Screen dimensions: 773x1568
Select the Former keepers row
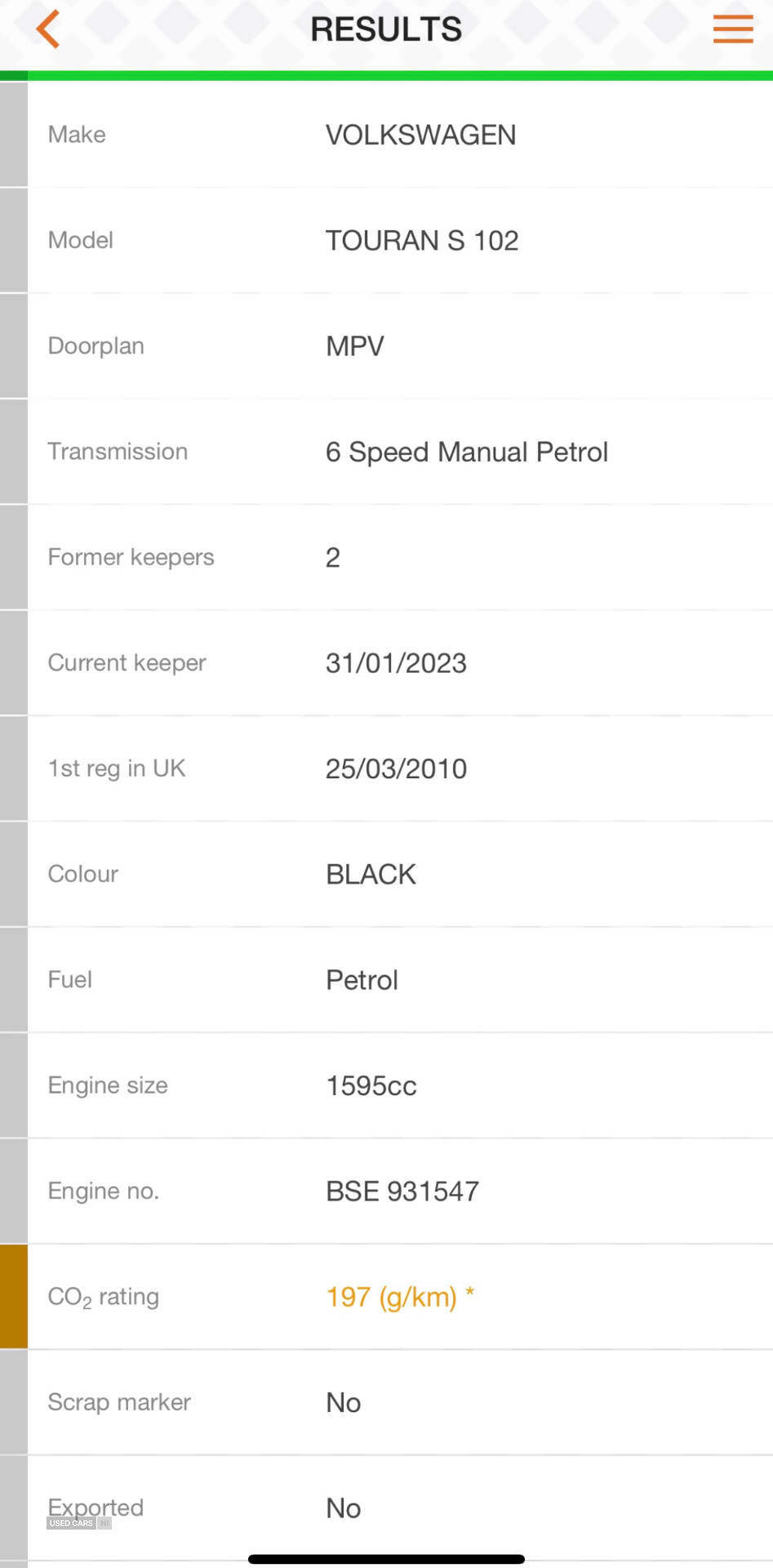(x=386, y=557)
